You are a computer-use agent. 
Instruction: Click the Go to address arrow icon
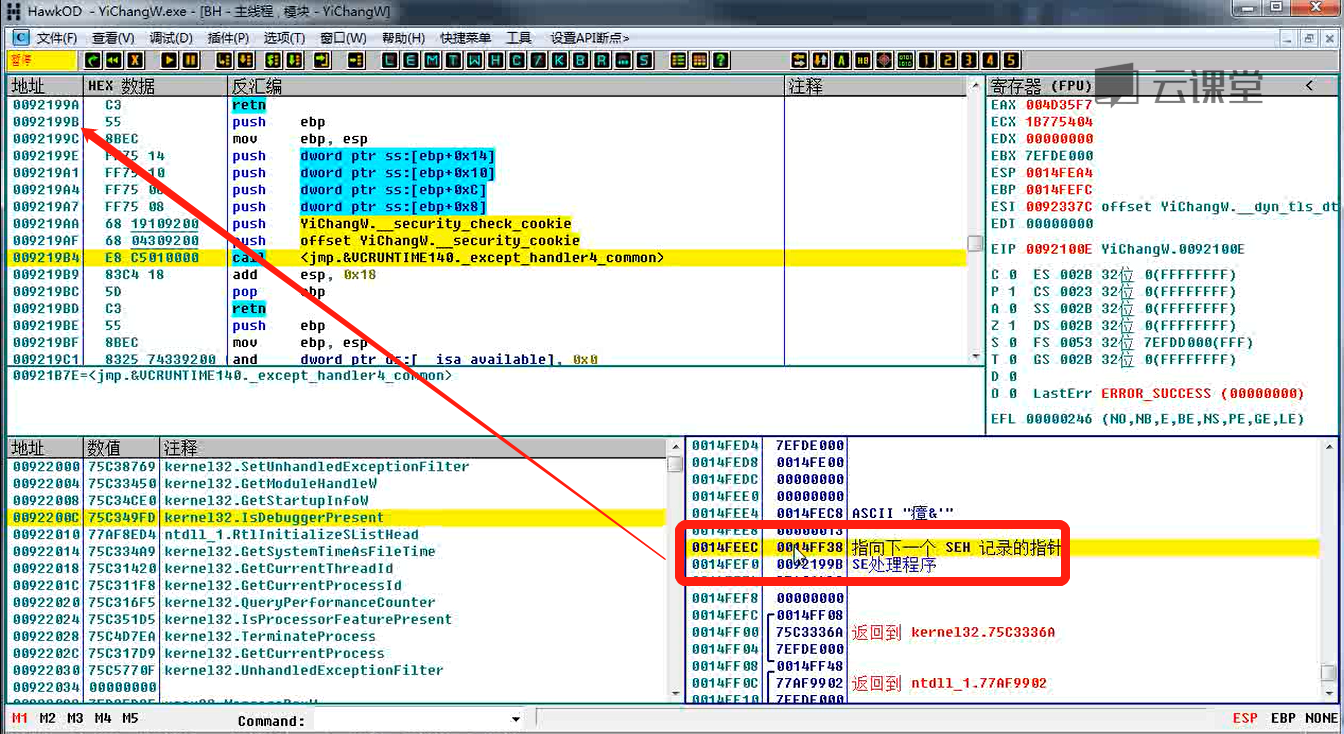[x=355, y=60]
